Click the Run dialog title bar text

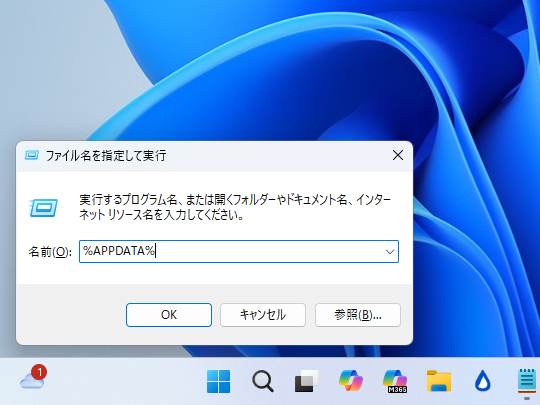click(106, 156)
